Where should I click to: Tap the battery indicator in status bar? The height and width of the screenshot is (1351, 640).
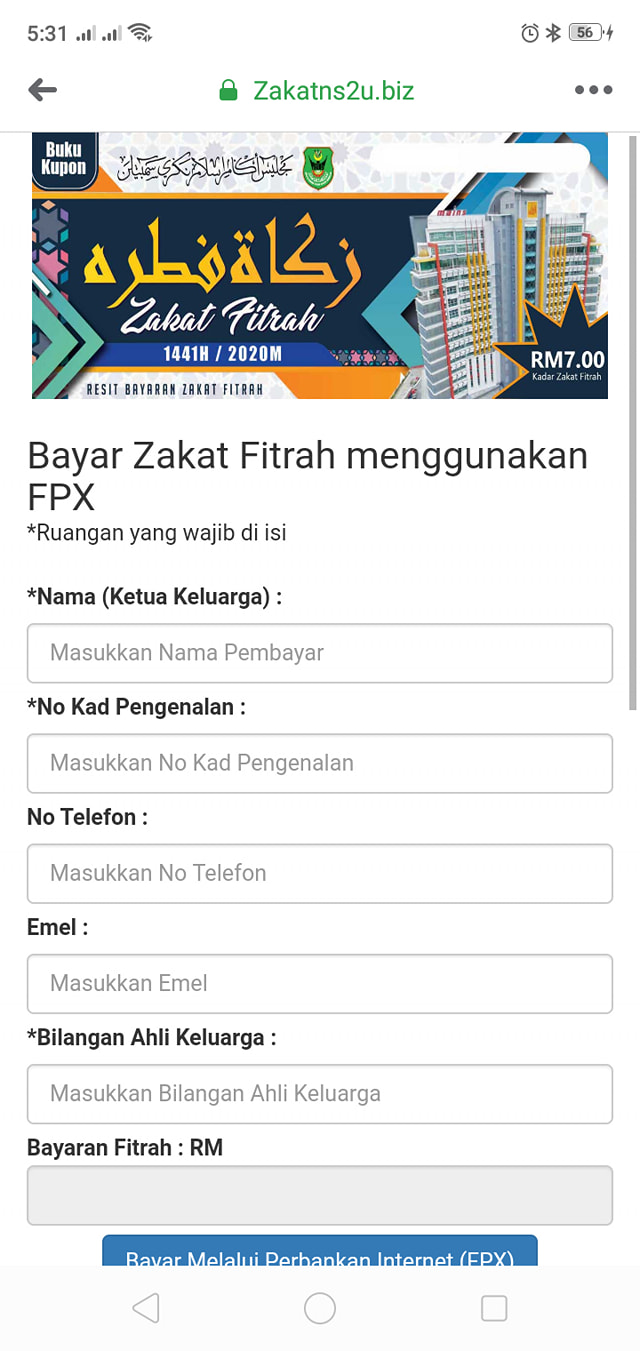[x=591, y=33]
